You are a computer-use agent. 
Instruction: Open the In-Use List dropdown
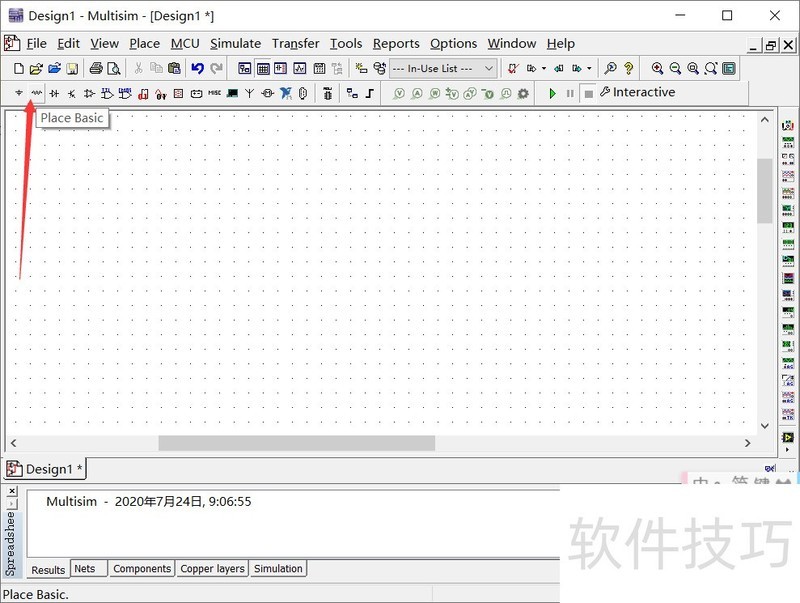pyautogui.click(x=487, y=68)
